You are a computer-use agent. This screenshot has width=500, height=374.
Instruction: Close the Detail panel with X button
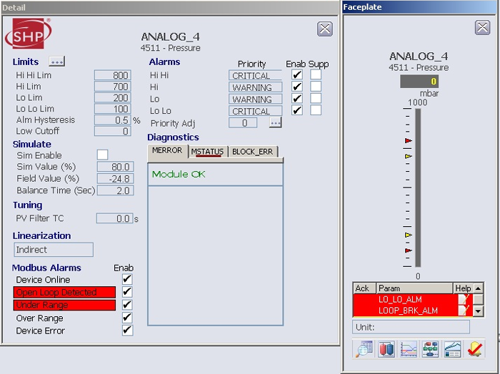[325, 29]
